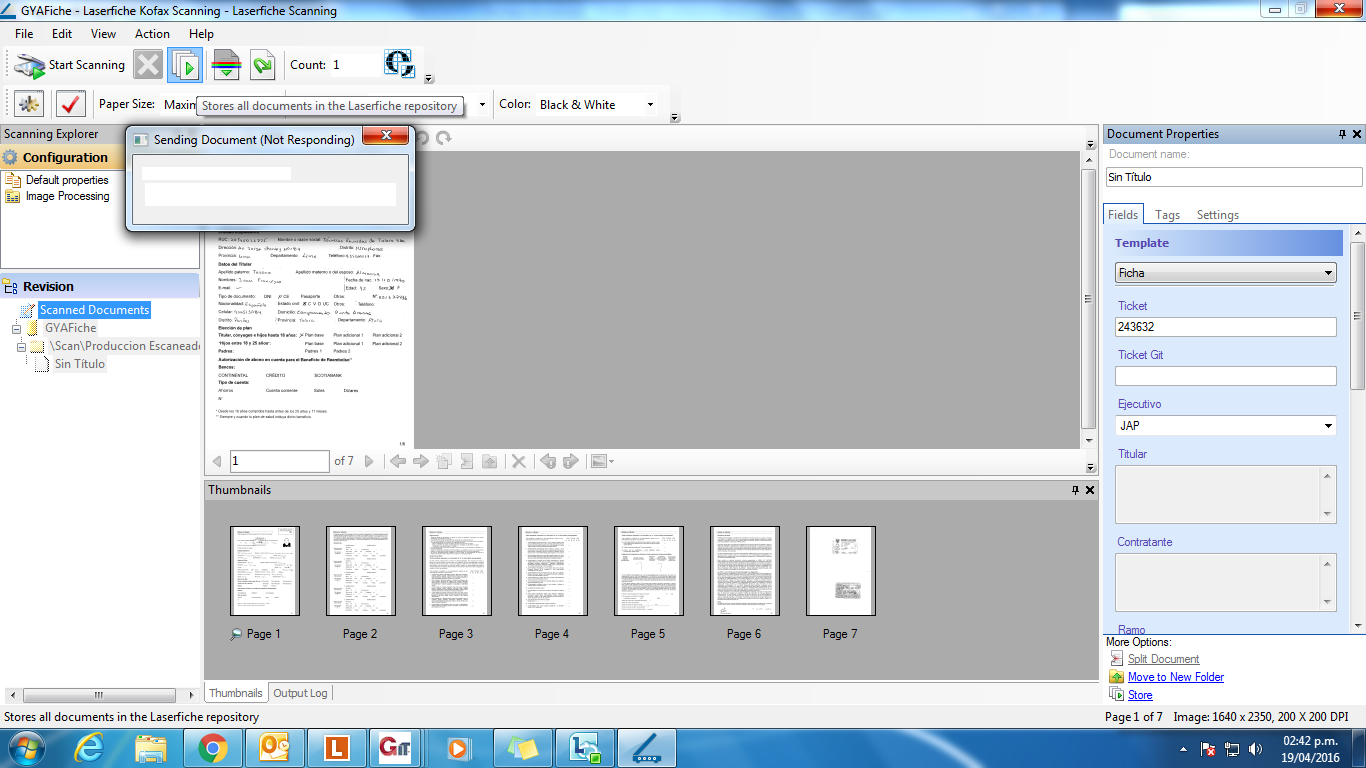Viewport: 1366px width, 768px height.
Task: Toggle the pin on Thumbnails panel
Action: [1075, 490]
